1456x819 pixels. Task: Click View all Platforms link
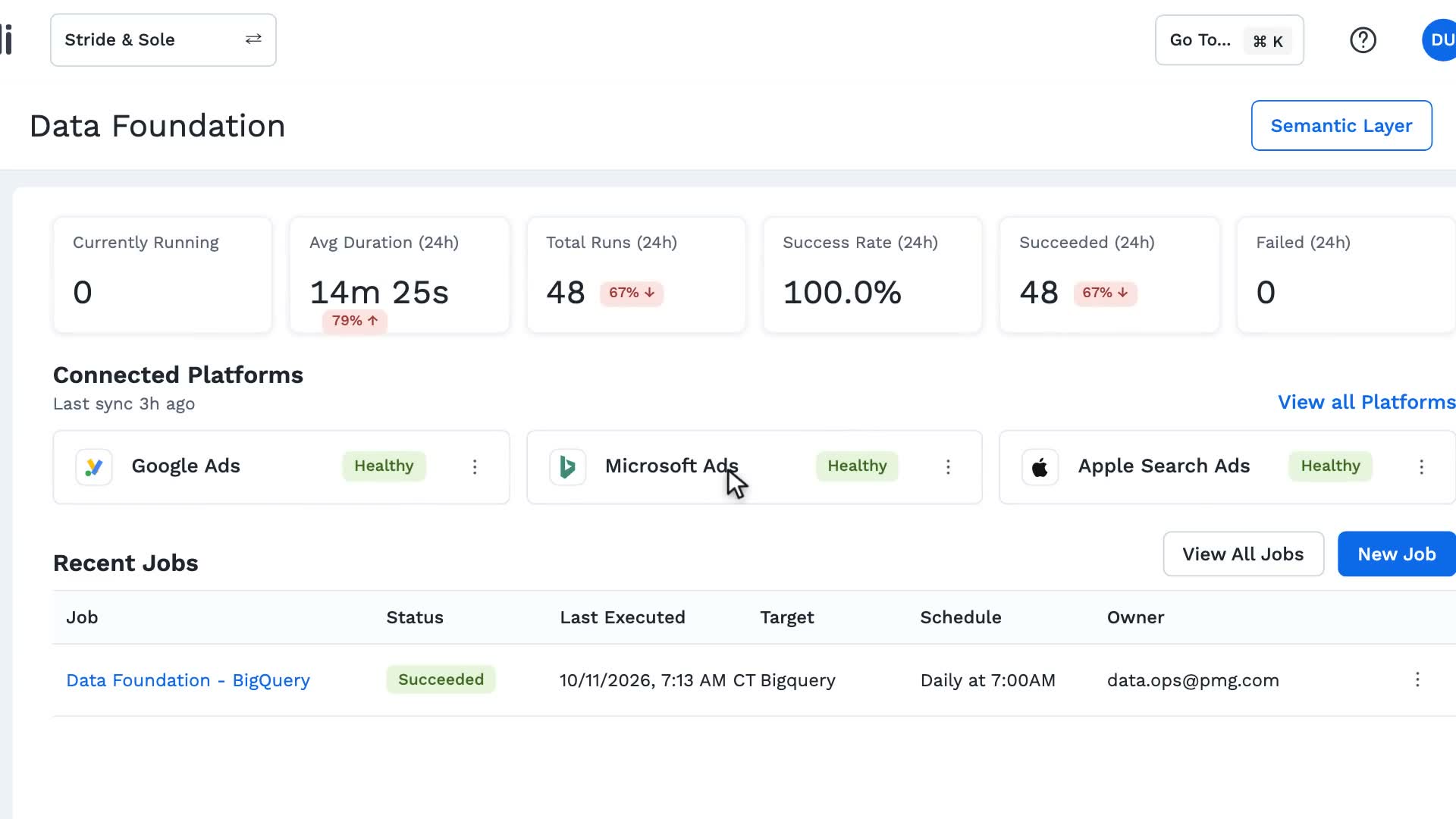tap(1367, 403)
